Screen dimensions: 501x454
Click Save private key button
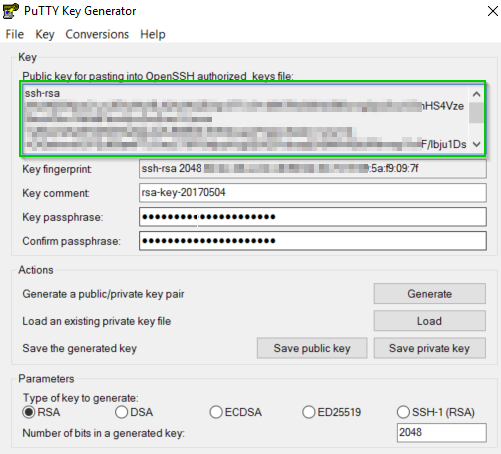(x=429, y=348)
